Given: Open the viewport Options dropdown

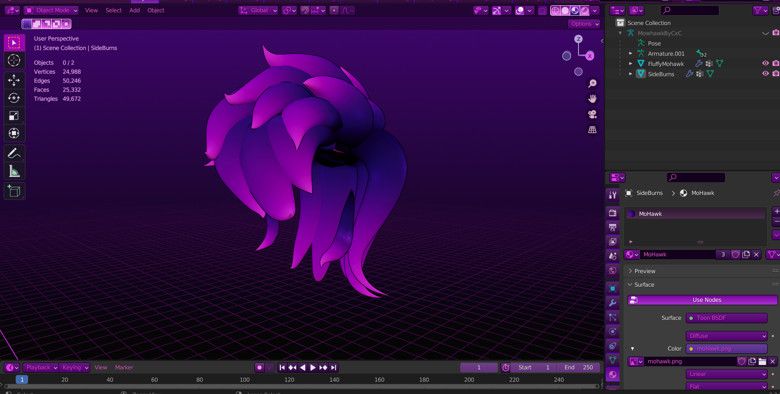Looking at the screenshot, I should pyautogui.click(x=583, y=24).
